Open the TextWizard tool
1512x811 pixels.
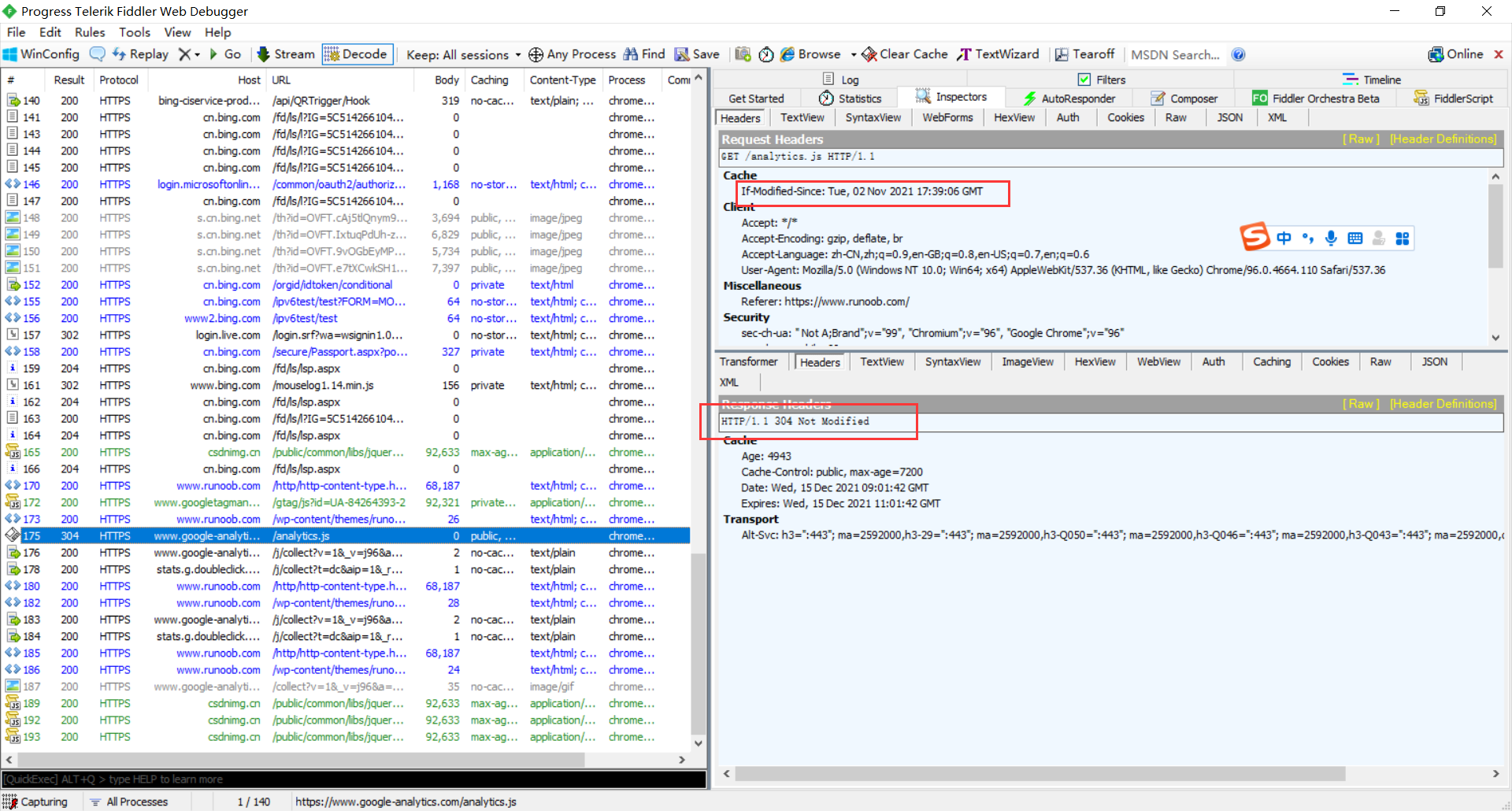coord(998,54)
